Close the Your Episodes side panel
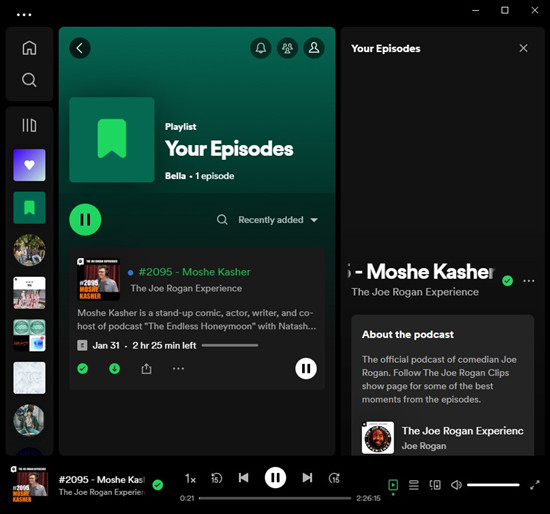 [x=523, y=48]
